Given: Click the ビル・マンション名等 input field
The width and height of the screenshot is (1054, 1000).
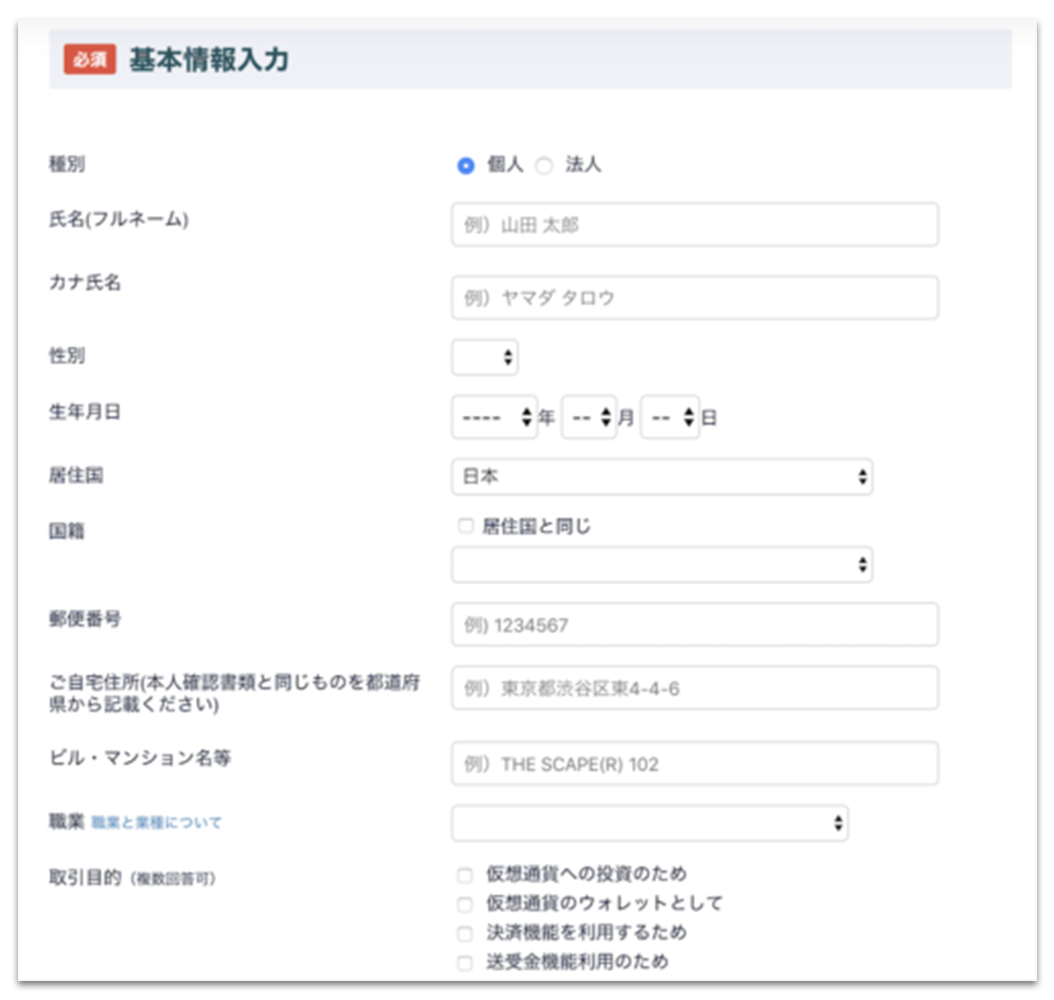Looking at the screenshot, I should (x=696, y=763).
